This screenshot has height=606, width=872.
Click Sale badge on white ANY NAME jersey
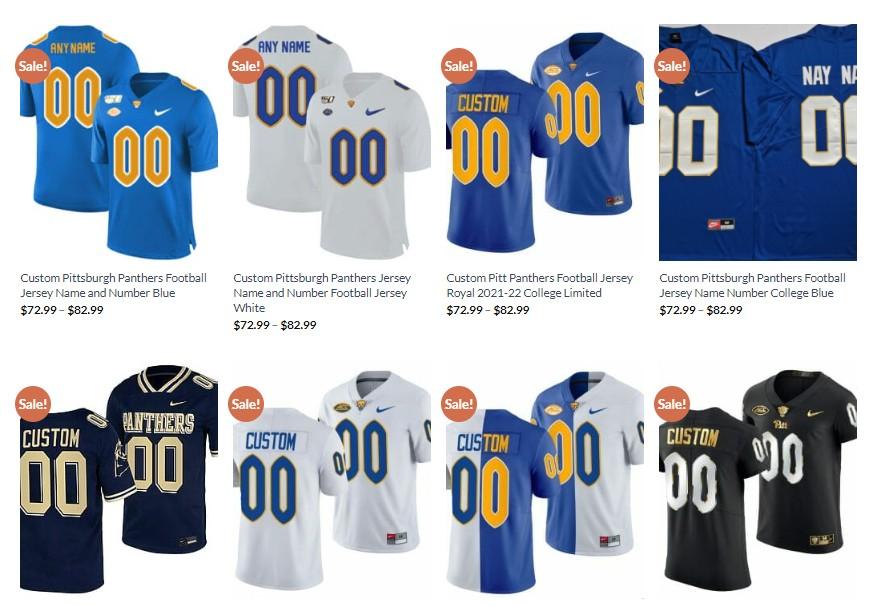[x=246, y=66]
